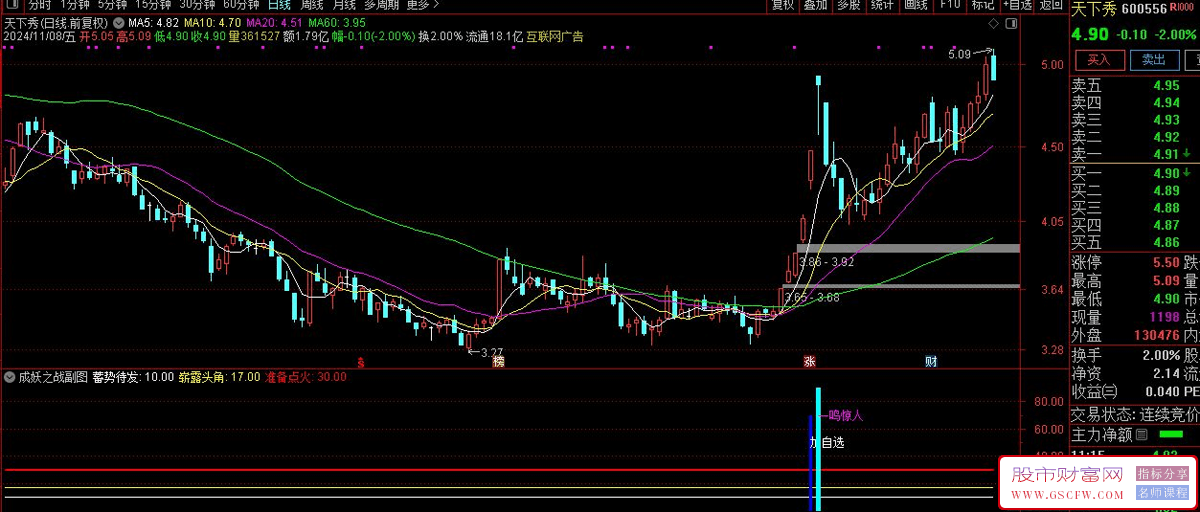1200x512 pixels.
Task: Click the 交易状态 trading status row
Action: tap(1134, 414)
